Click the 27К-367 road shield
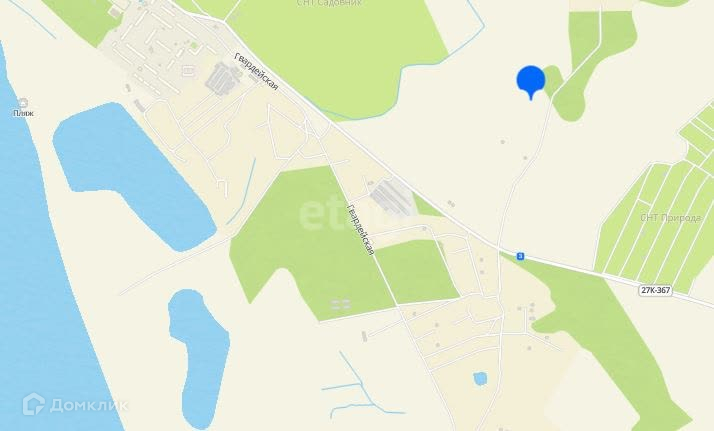Screen dimensions: 714x431 pyautogui.click(x=655, y=290)
